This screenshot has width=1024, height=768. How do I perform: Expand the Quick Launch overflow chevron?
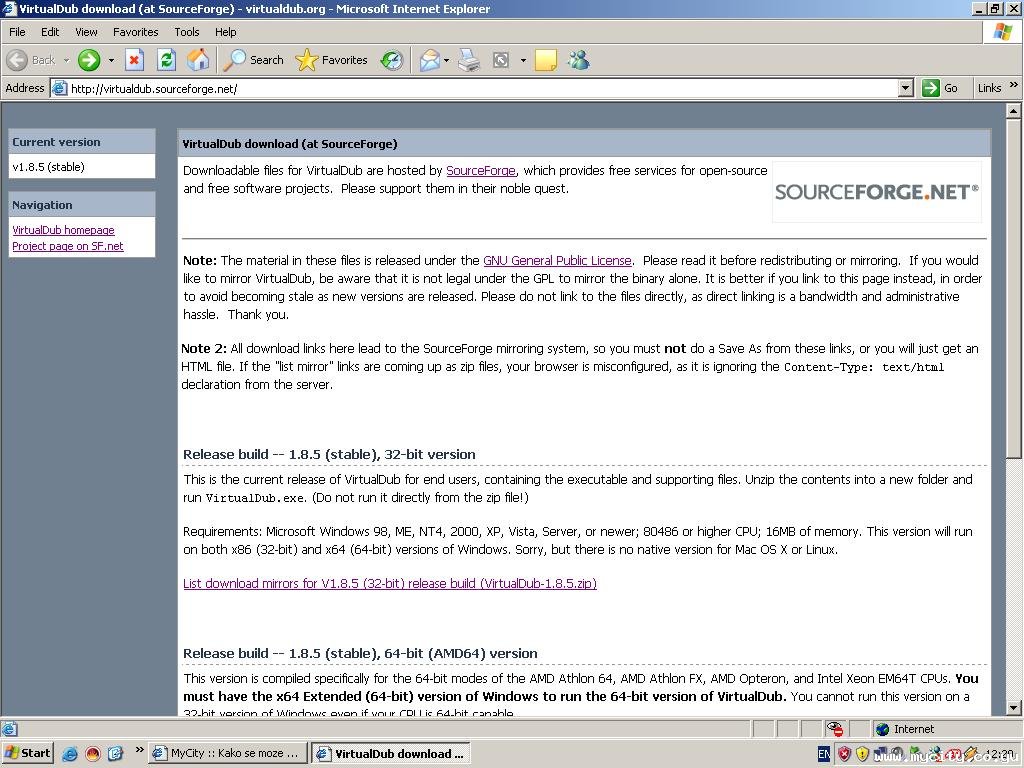point(139,750)
